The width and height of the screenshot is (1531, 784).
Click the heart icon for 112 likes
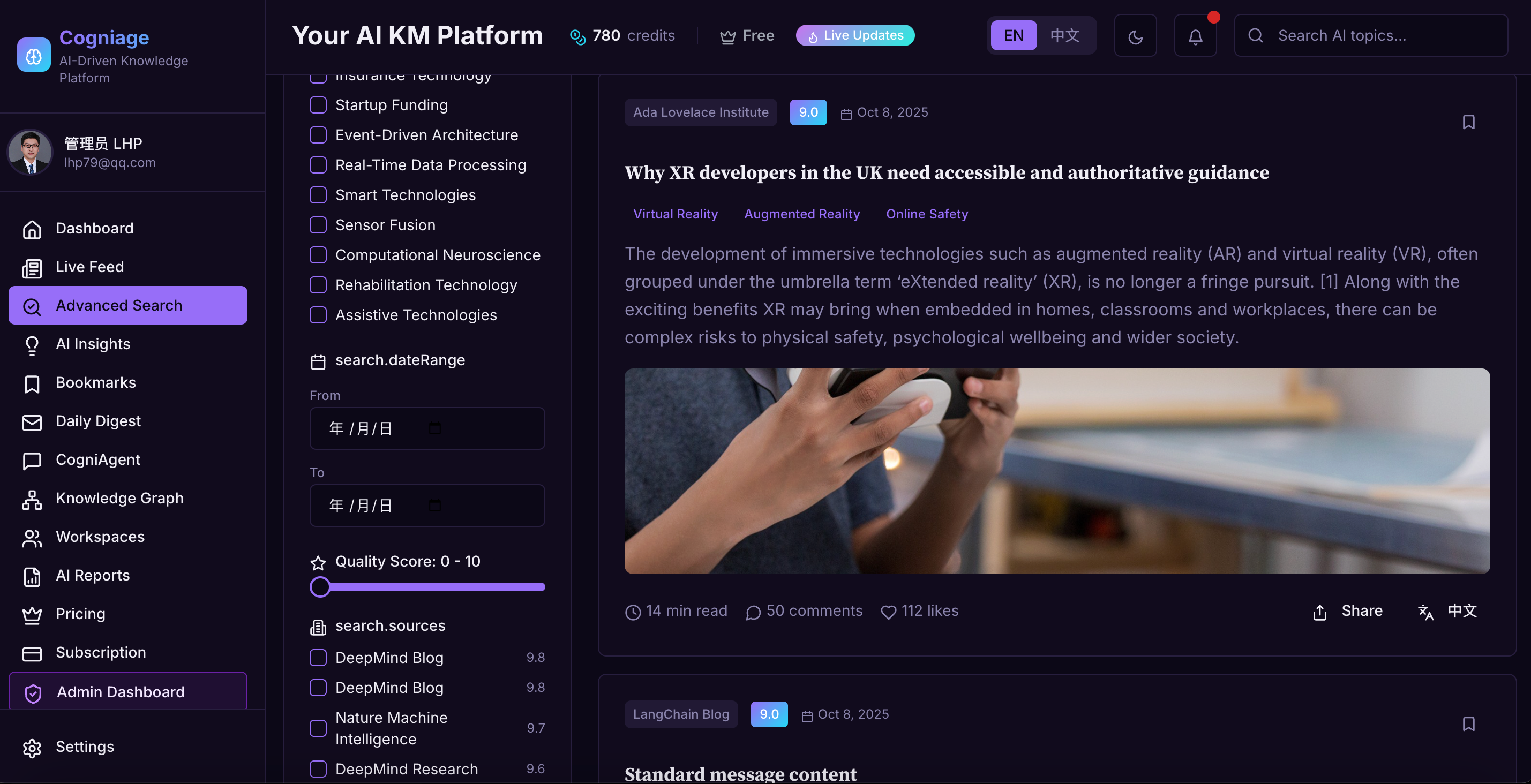[888, 612]
